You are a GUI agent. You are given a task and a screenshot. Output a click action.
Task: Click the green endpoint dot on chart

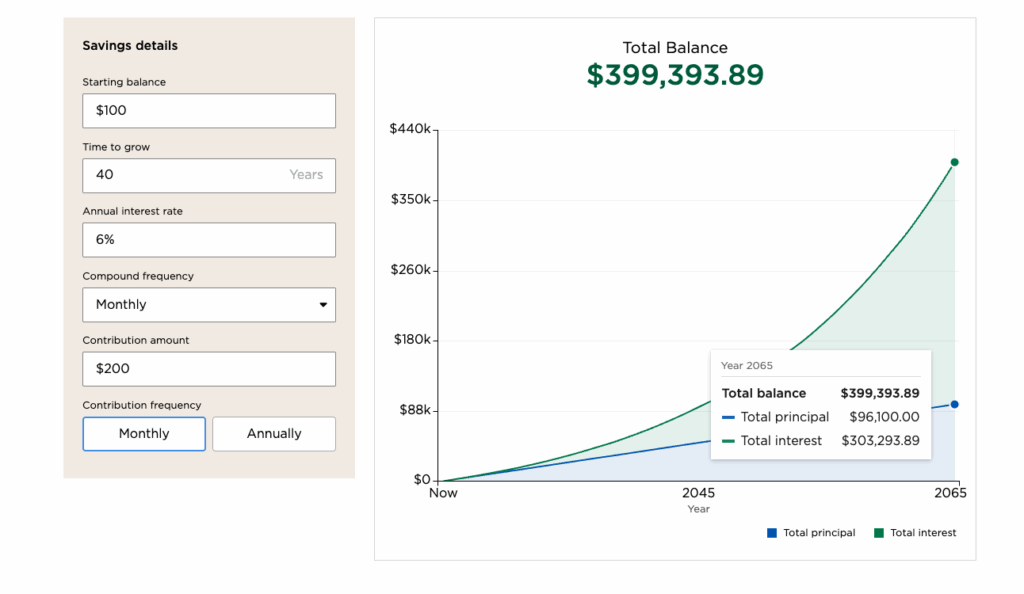pyautogui.click(x=954, y=162)
